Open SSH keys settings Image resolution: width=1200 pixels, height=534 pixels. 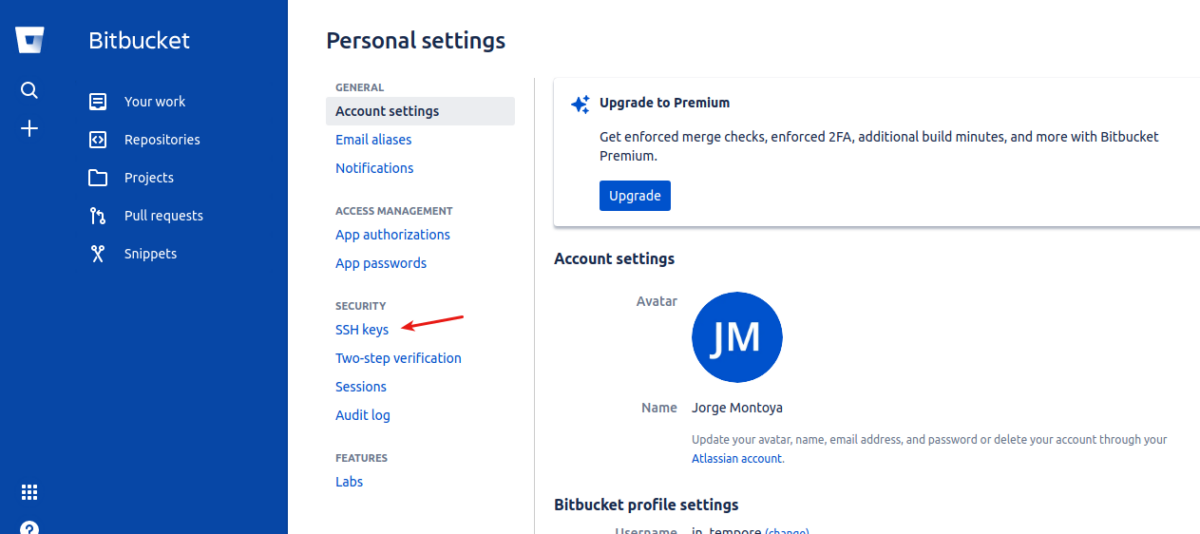pos(362,330)
